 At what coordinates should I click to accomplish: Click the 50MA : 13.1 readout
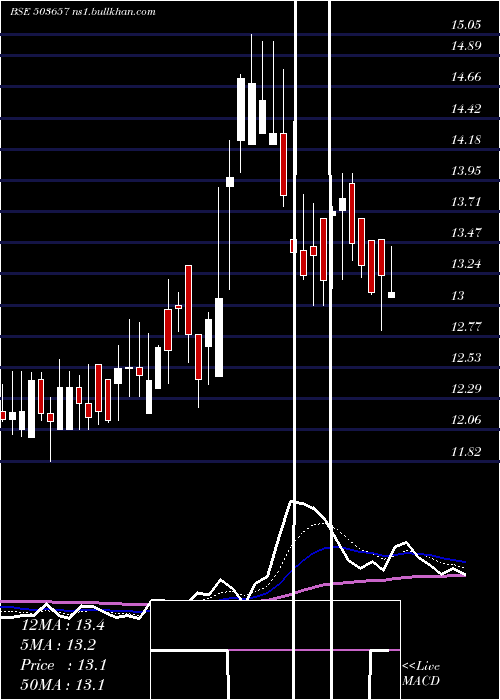click(62, 685)
